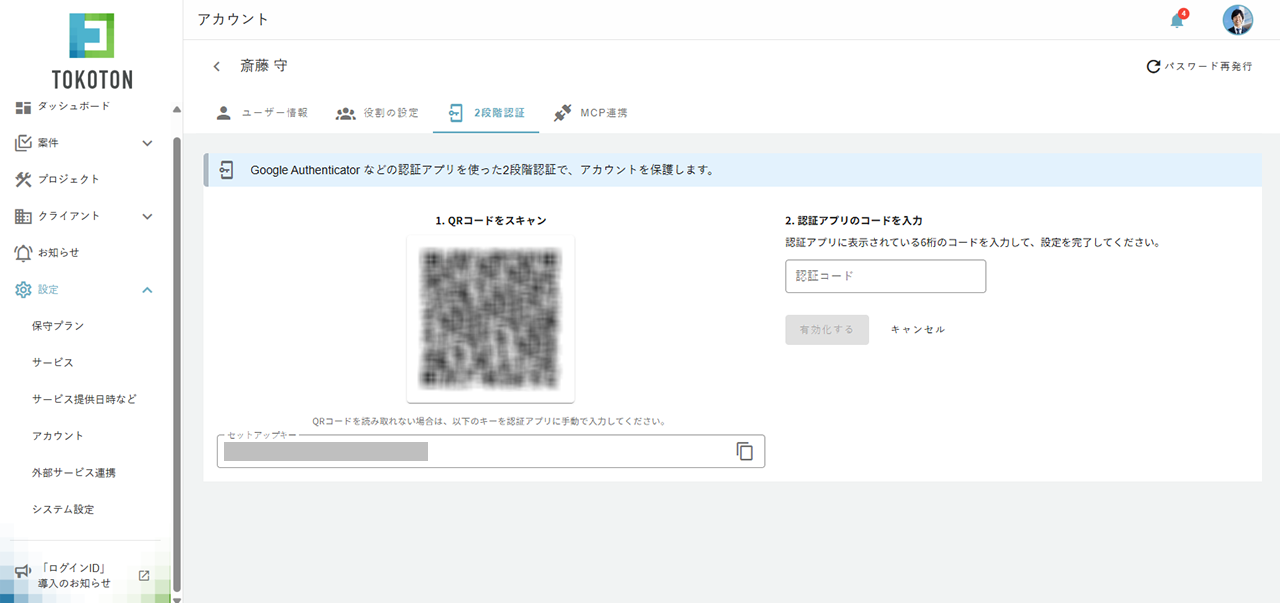Click the 案件 checklist icon

pos(24,143)
